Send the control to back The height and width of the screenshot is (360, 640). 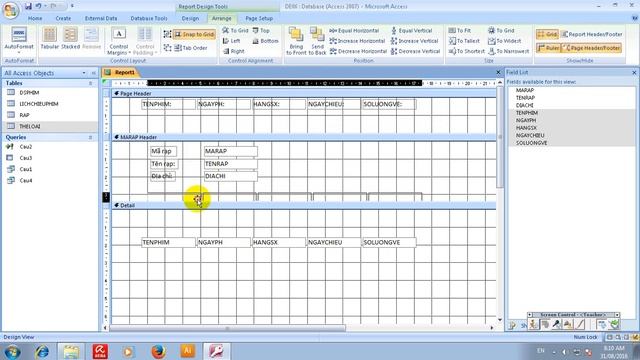coord(317,41)
